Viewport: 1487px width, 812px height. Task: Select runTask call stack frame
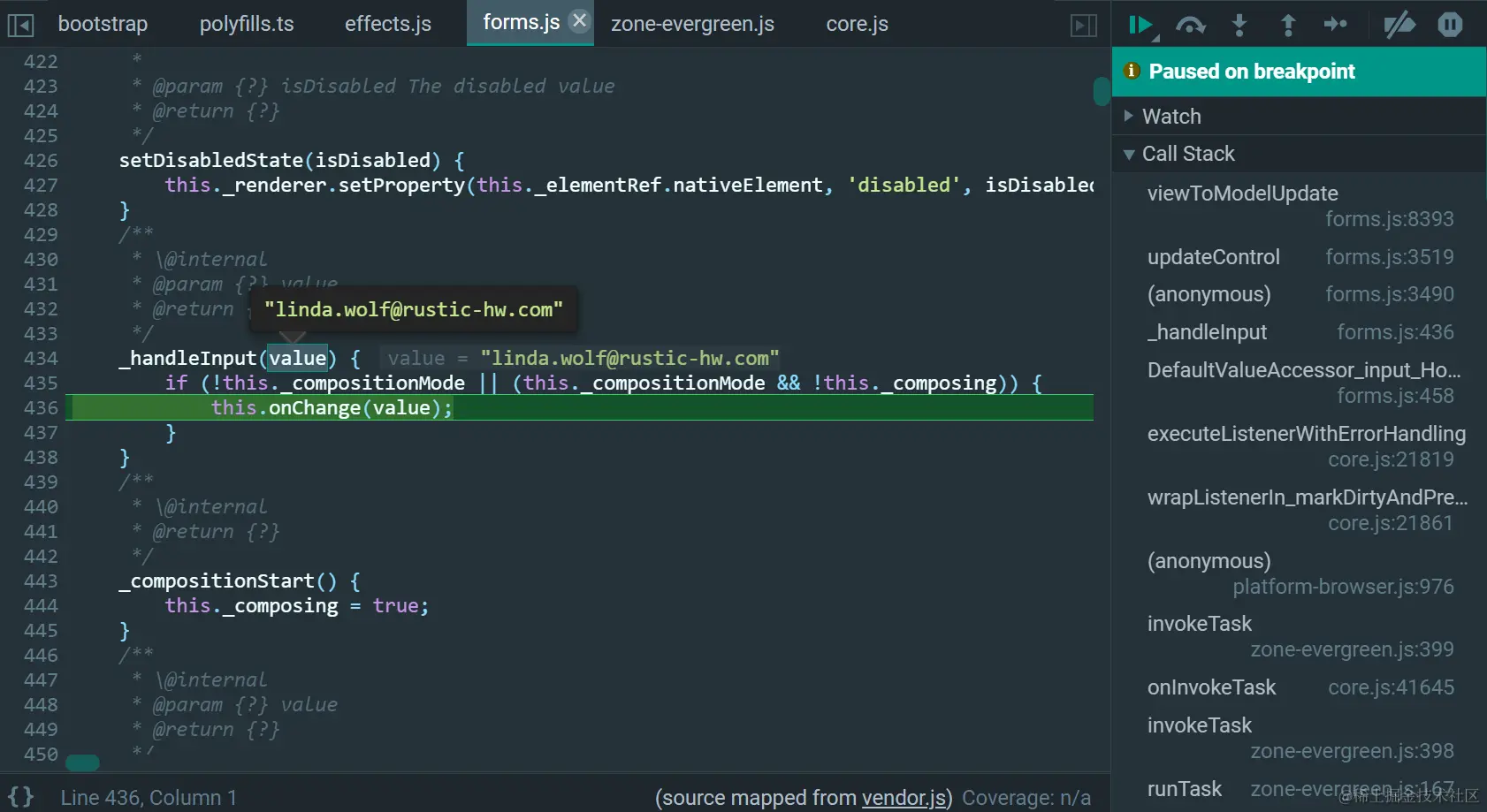[1299, 789]
